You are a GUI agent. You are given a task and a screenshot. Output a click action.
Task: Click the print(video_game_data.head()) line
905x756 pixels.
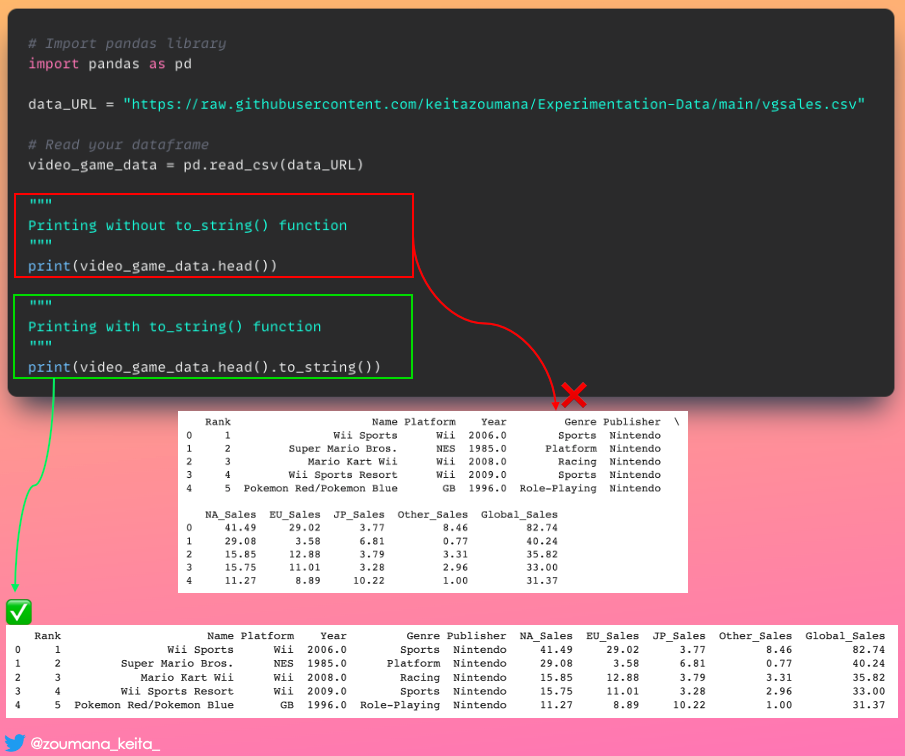tap(152, 266)
